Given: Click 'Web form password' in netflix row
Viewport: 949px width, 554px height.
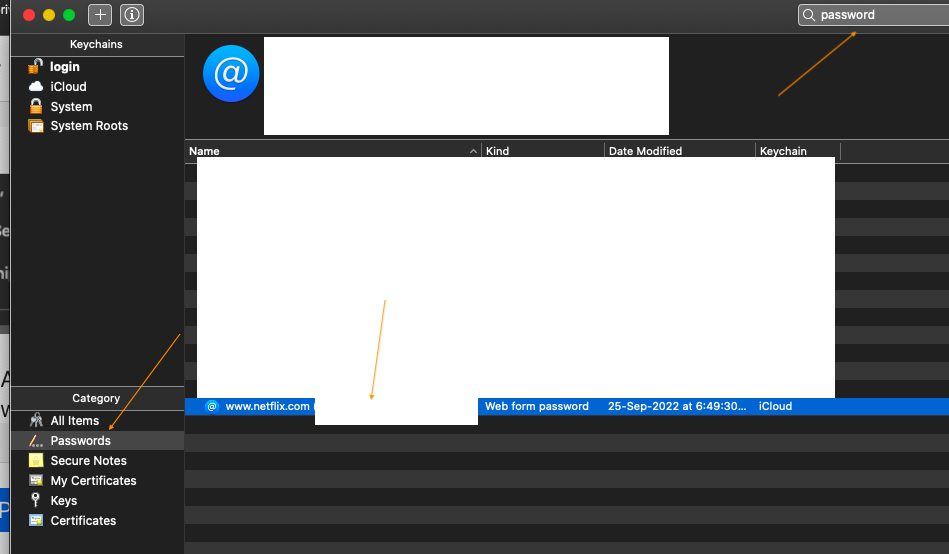Looking at the screenshot, I should coord(537,406).
